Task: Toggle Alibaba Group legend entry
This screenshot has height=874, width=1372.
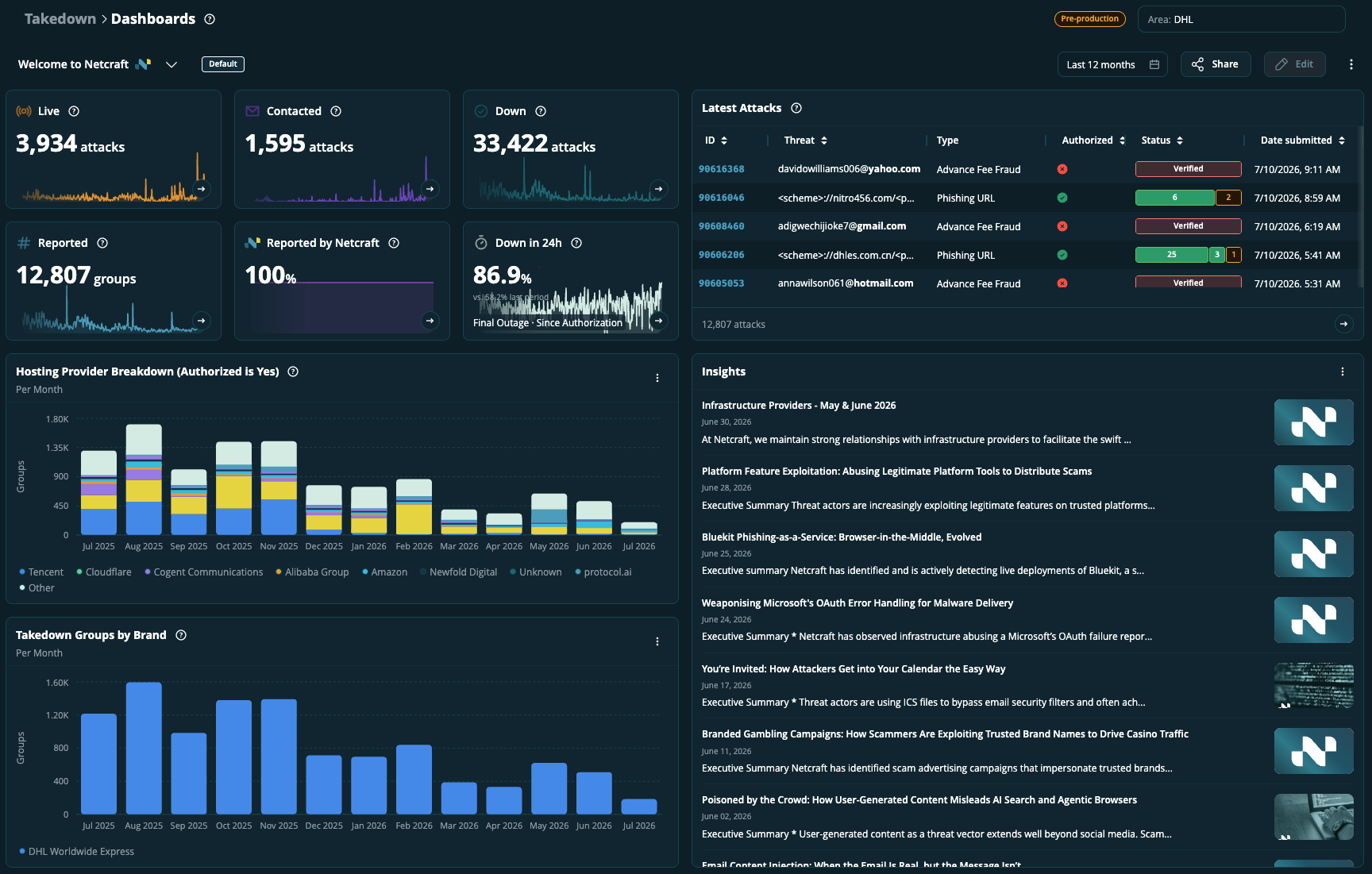Action: (312, 572)
